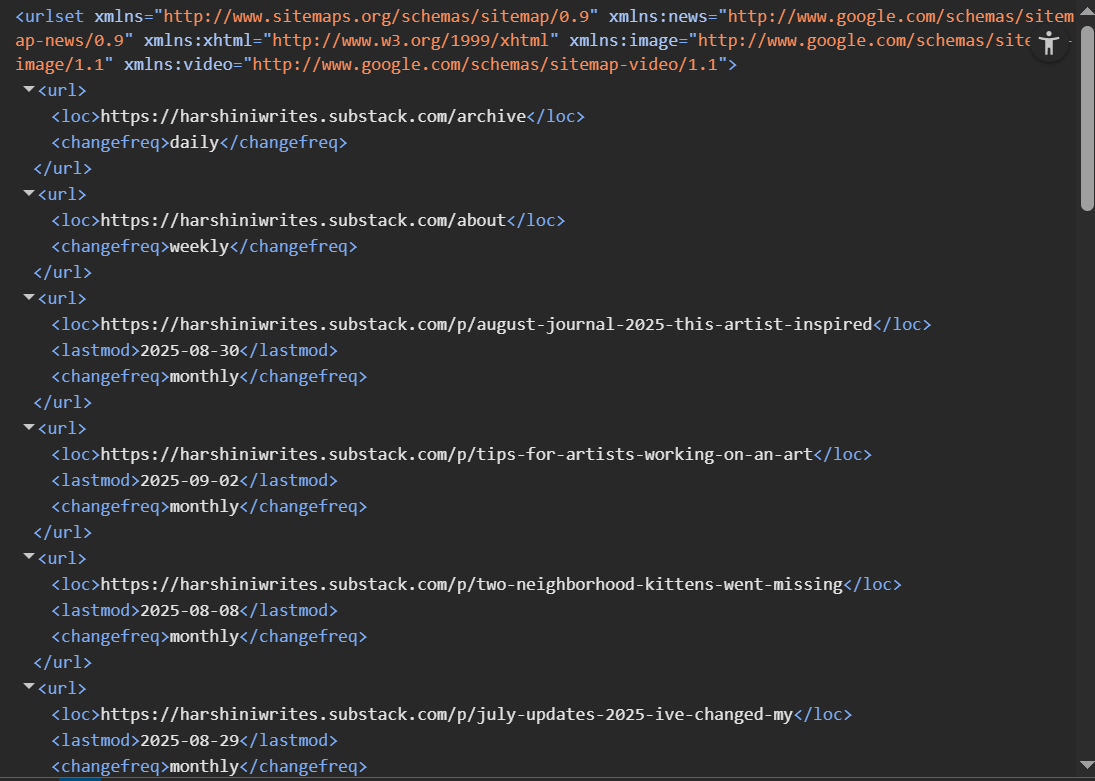Click 'monthly' under the july-updates entry
Screen dimensions: 1095x781
coord(205,766)
